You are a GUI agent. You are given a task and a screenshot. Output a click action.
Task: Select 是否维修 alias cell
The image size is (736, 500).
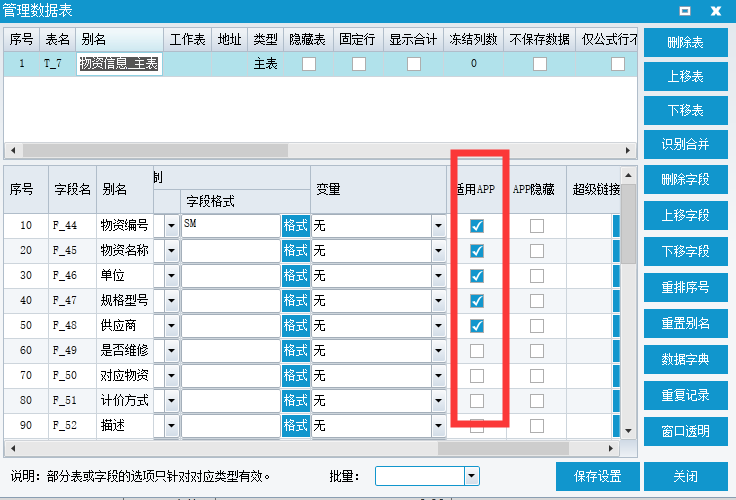[125, 351]
